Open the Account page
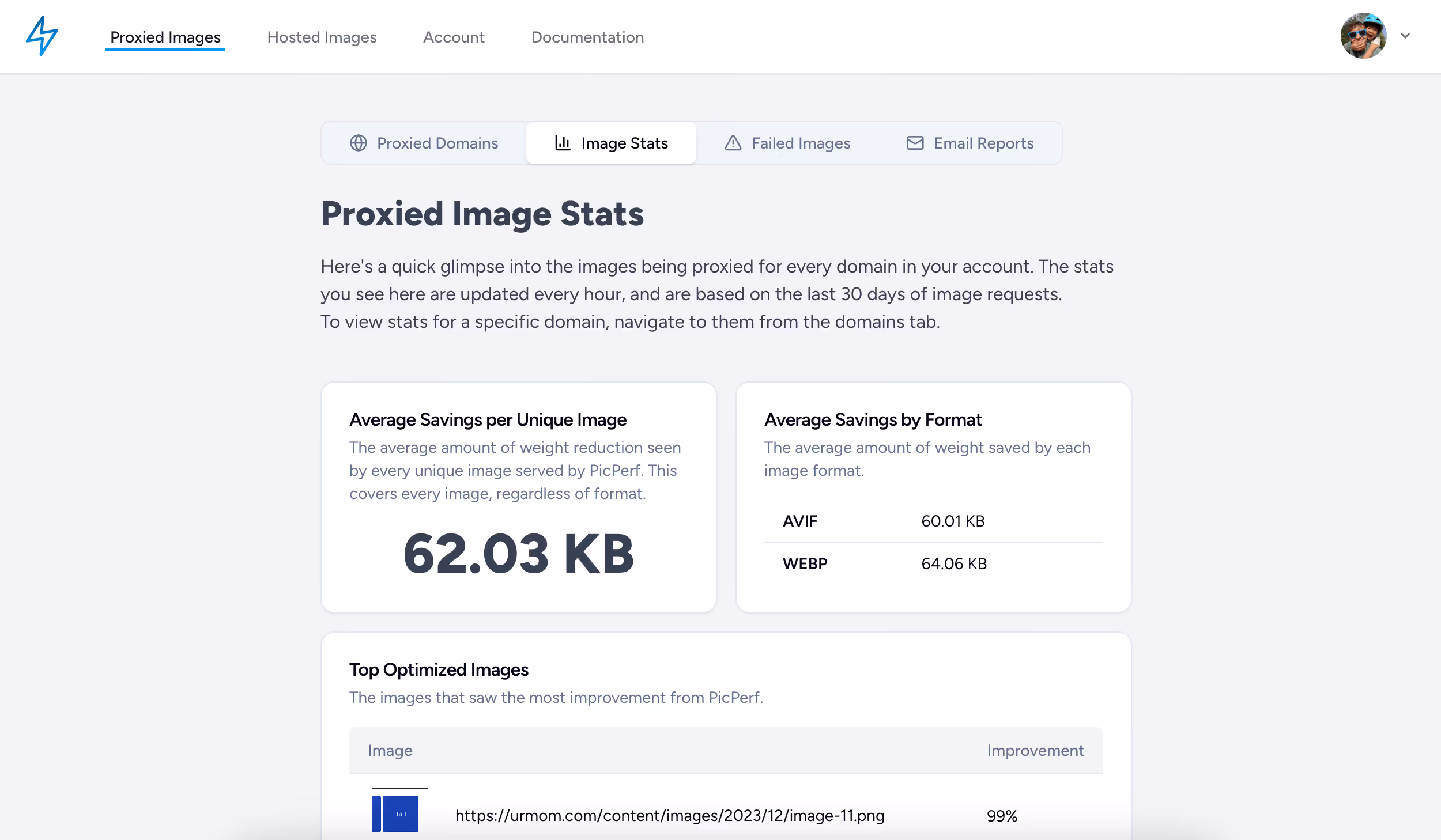Screen dimensions: 1441x840 coord(454,37)
